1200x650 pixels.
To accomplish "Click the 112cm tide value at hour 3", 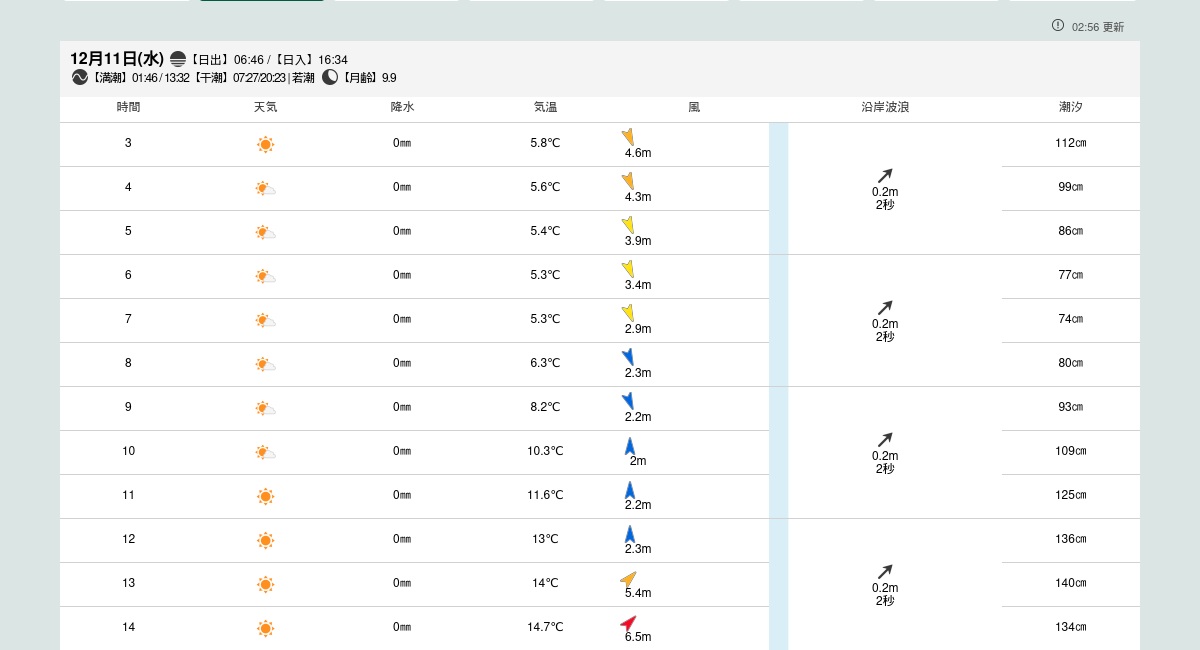I will tap(1071, 143).
